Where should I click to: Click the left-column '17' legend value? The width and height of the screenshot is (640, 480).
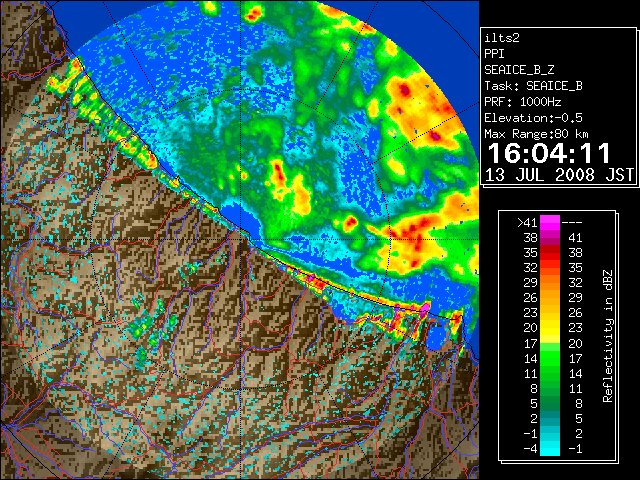(530, 343)
